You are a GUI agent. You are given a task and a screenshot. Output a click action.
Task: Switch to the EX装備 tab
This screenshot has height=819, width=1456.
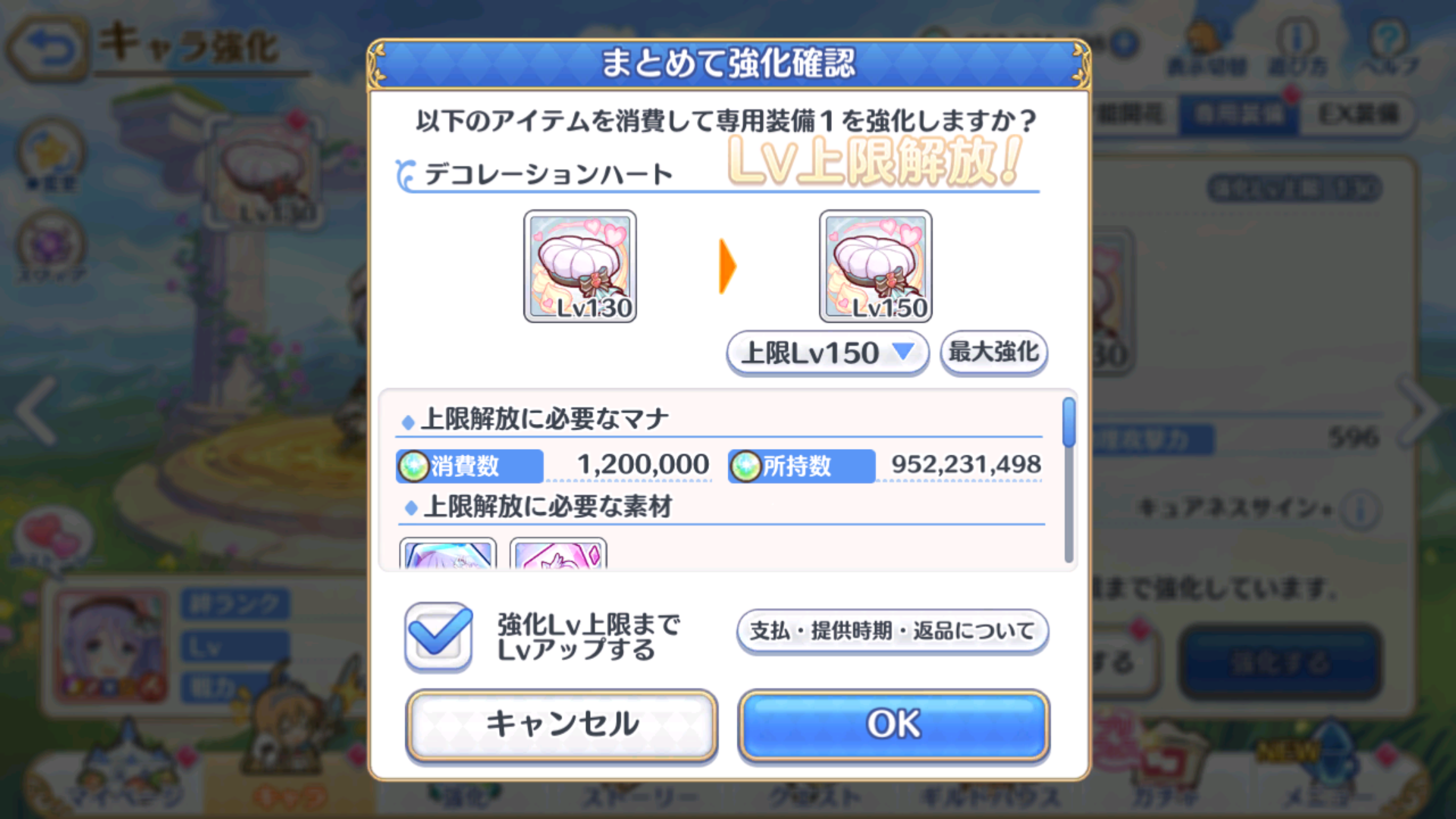pyautogui.click(x=1357, y=115)
